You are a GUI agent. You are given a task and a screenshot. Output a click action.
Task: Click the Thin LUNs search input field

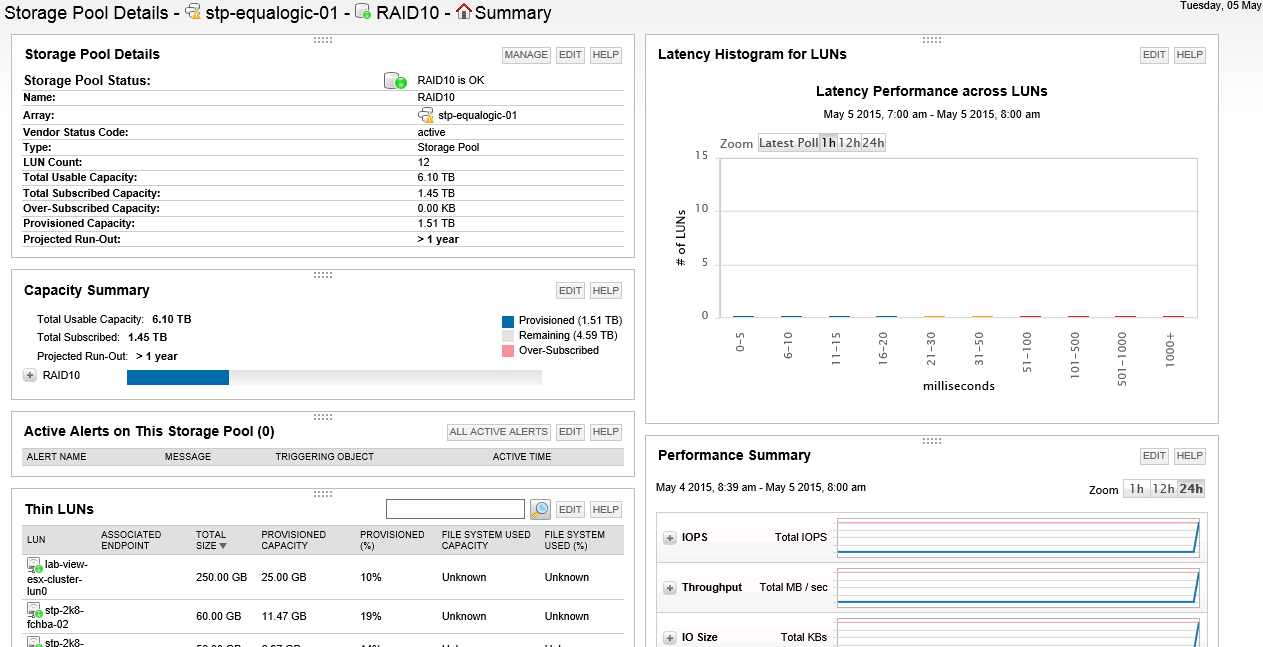455,509
